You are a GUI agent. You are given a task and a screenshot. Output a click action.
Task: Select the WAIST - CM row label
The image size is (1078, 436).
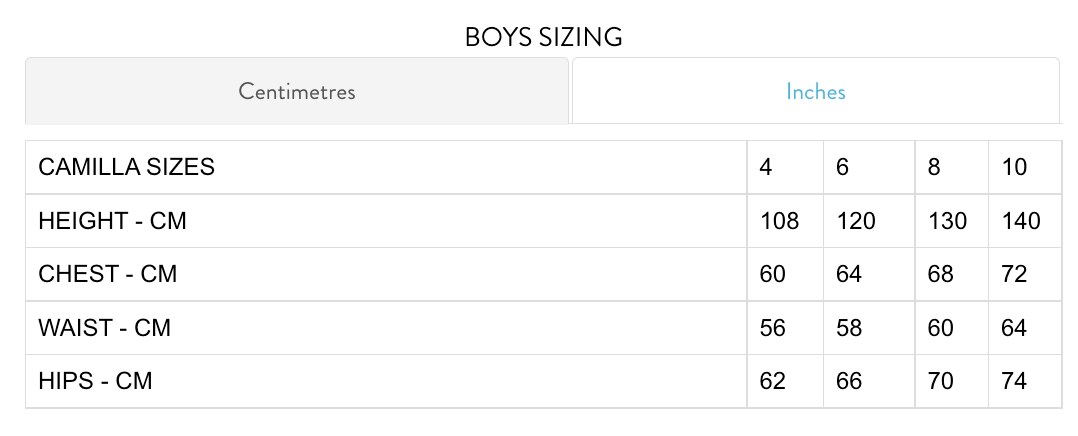[104, 328]
